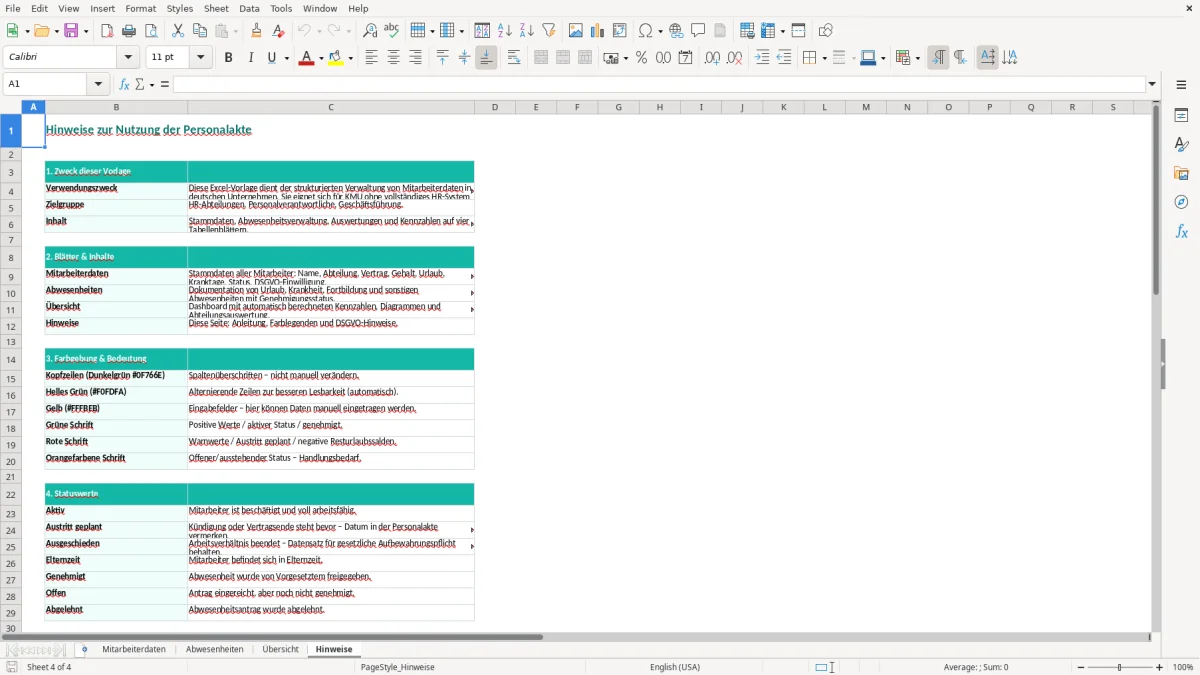Open Borders dropdown arrow
This screenshot has width=1200, height=675.
(824, 58)
